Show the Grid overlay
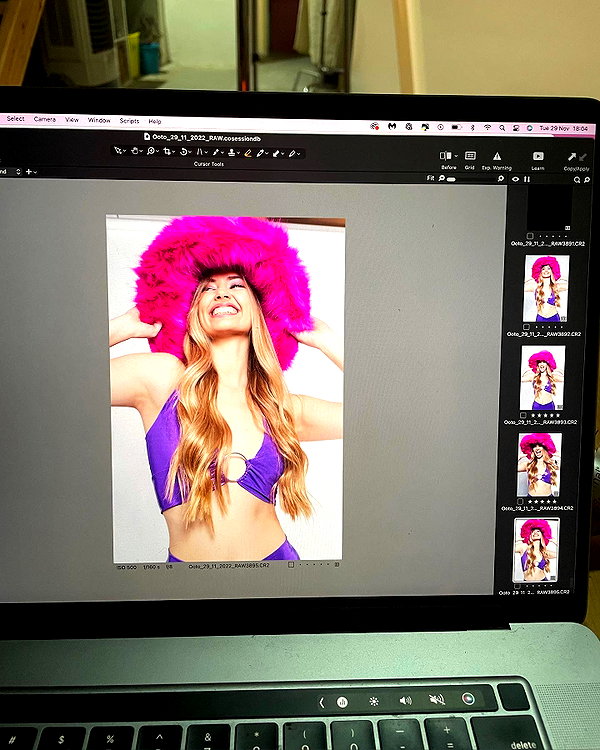This screenshot has height=750, width=600. coord(470,155)
